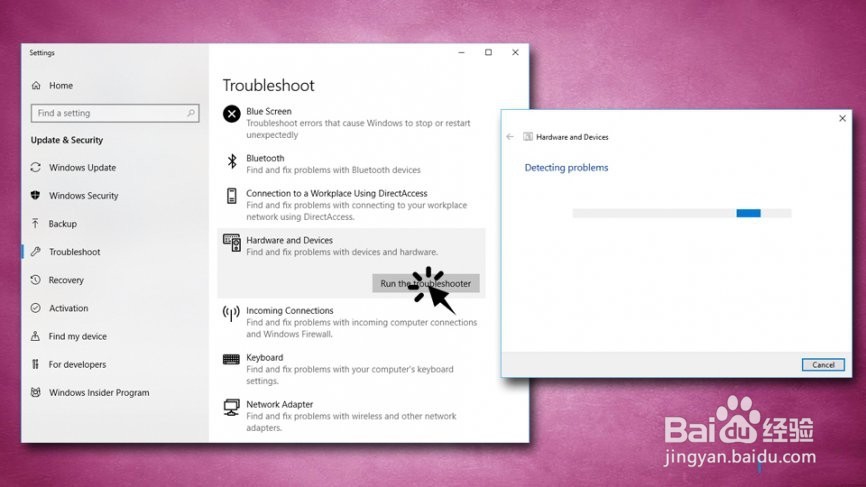Click the Hardware and Devices icon in list
The image size is (866, 487).
coord(232,243)
